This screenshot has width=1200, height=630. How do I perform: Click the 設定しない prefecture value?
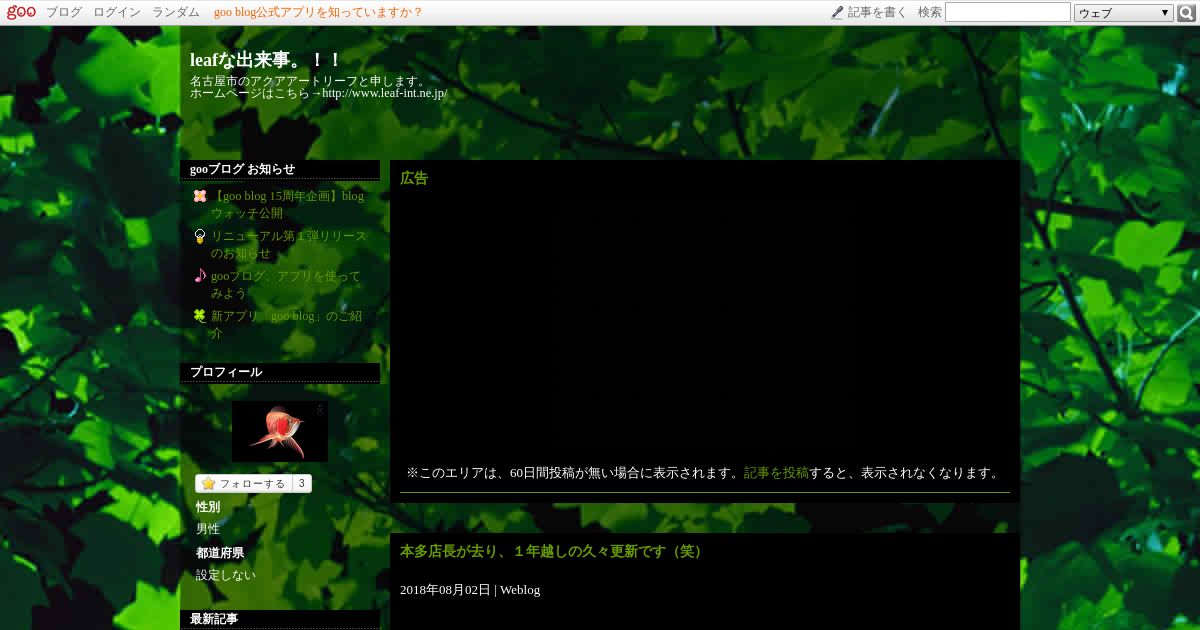[226, 575]
